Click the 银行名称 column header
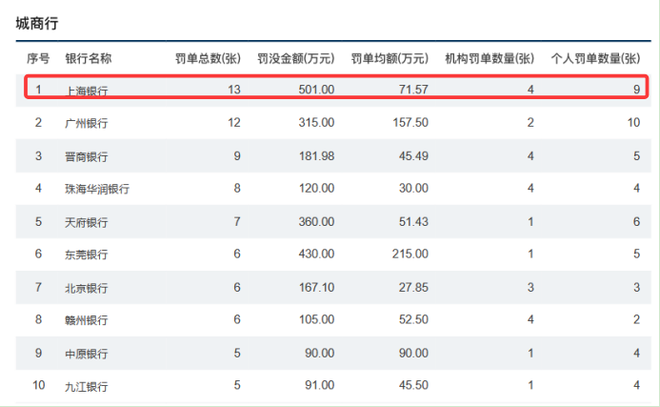 87,59
